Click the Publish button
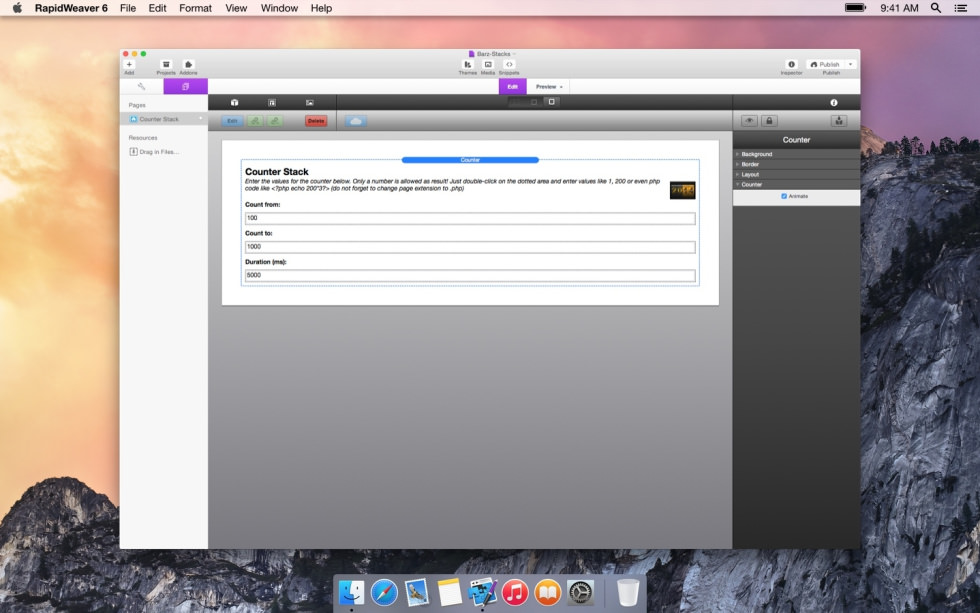 [825, 64]
